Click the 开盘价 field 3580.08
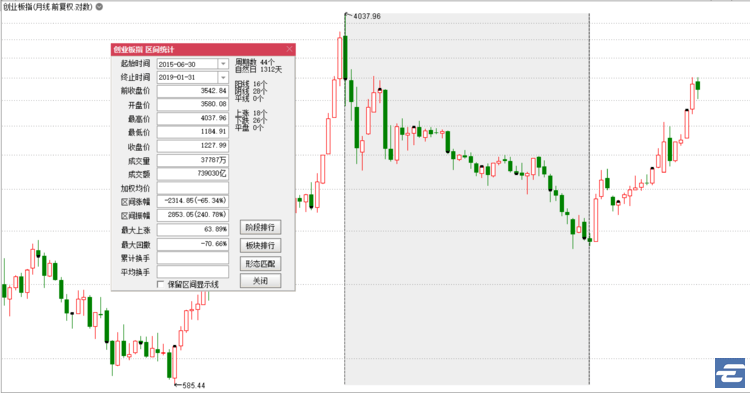 point(193,104)
